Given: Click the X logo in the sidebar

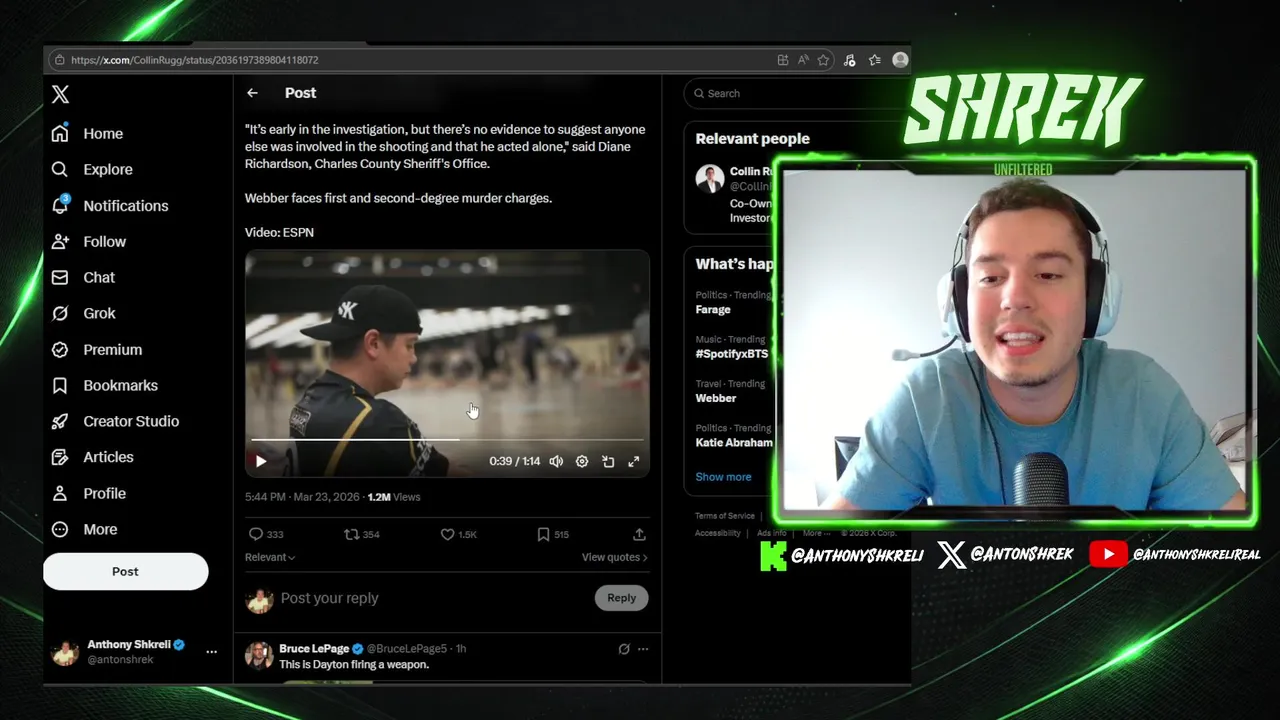Looking at the screenshot, I should 60,94.
